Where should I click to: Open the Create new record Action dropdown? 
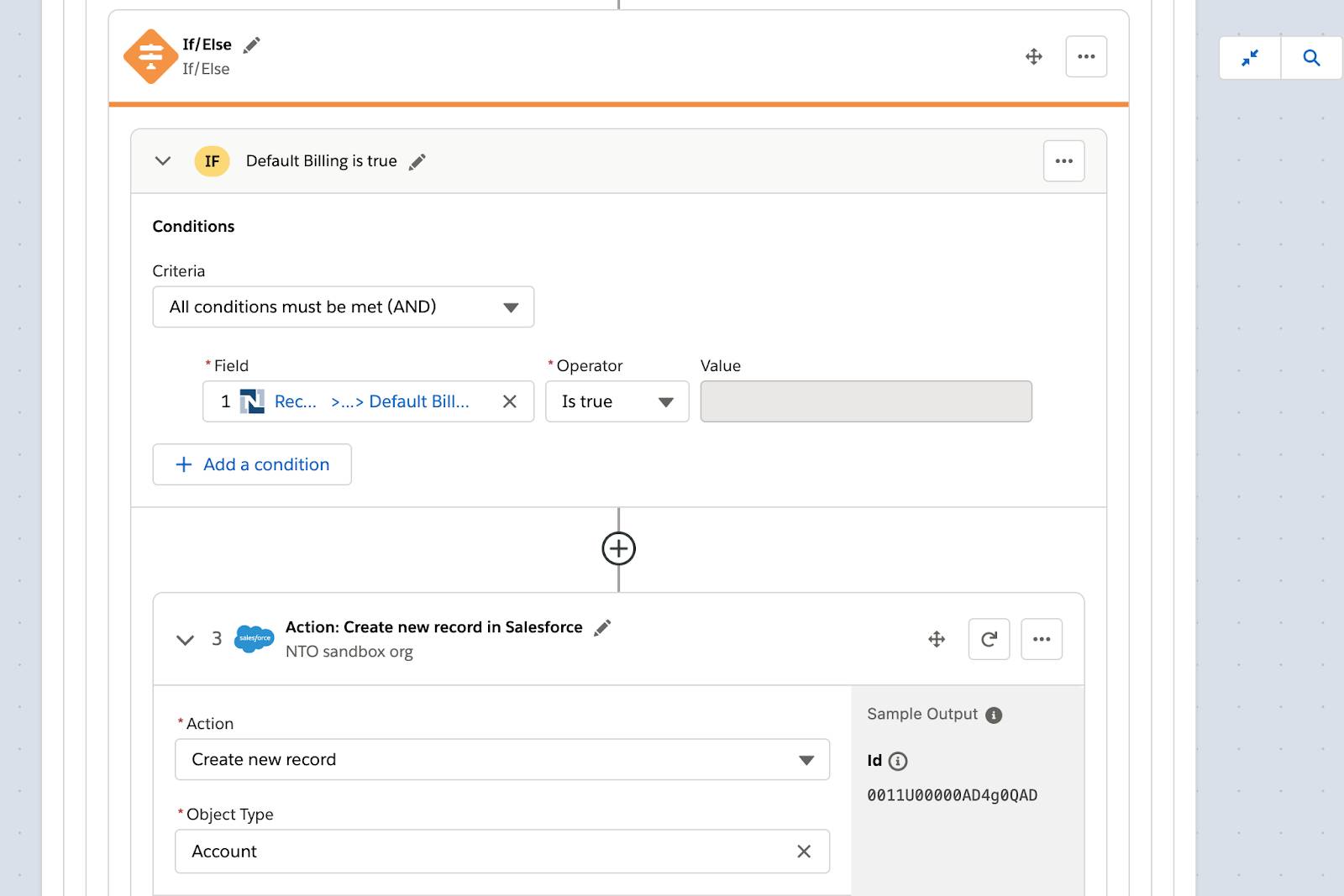pos(501,760)
